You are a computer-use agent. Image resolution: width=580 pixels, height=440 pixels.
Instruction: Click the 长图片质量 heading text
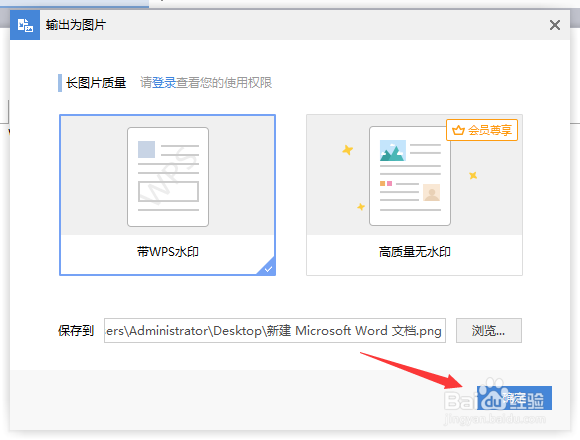pos(96,82)
